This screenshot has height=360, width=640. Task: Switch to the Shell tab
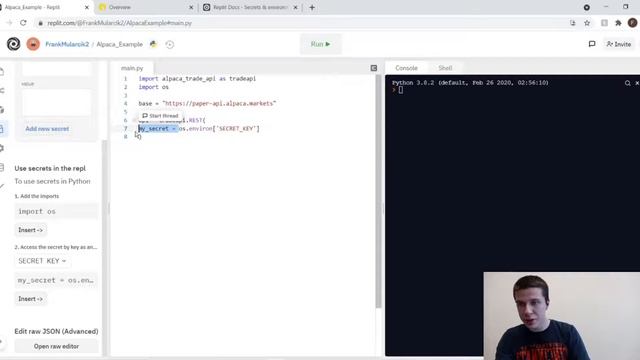[445, 68]
